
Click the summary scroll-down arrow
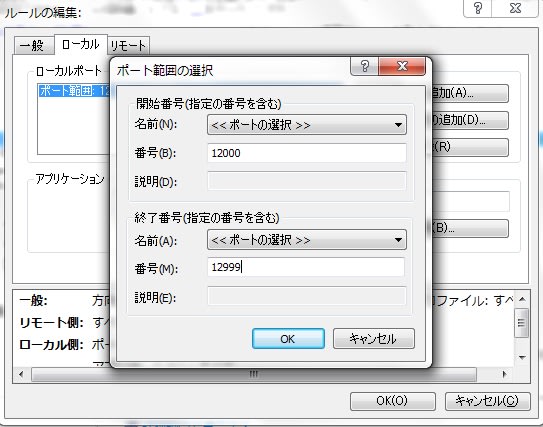click(x=522, y=357)
